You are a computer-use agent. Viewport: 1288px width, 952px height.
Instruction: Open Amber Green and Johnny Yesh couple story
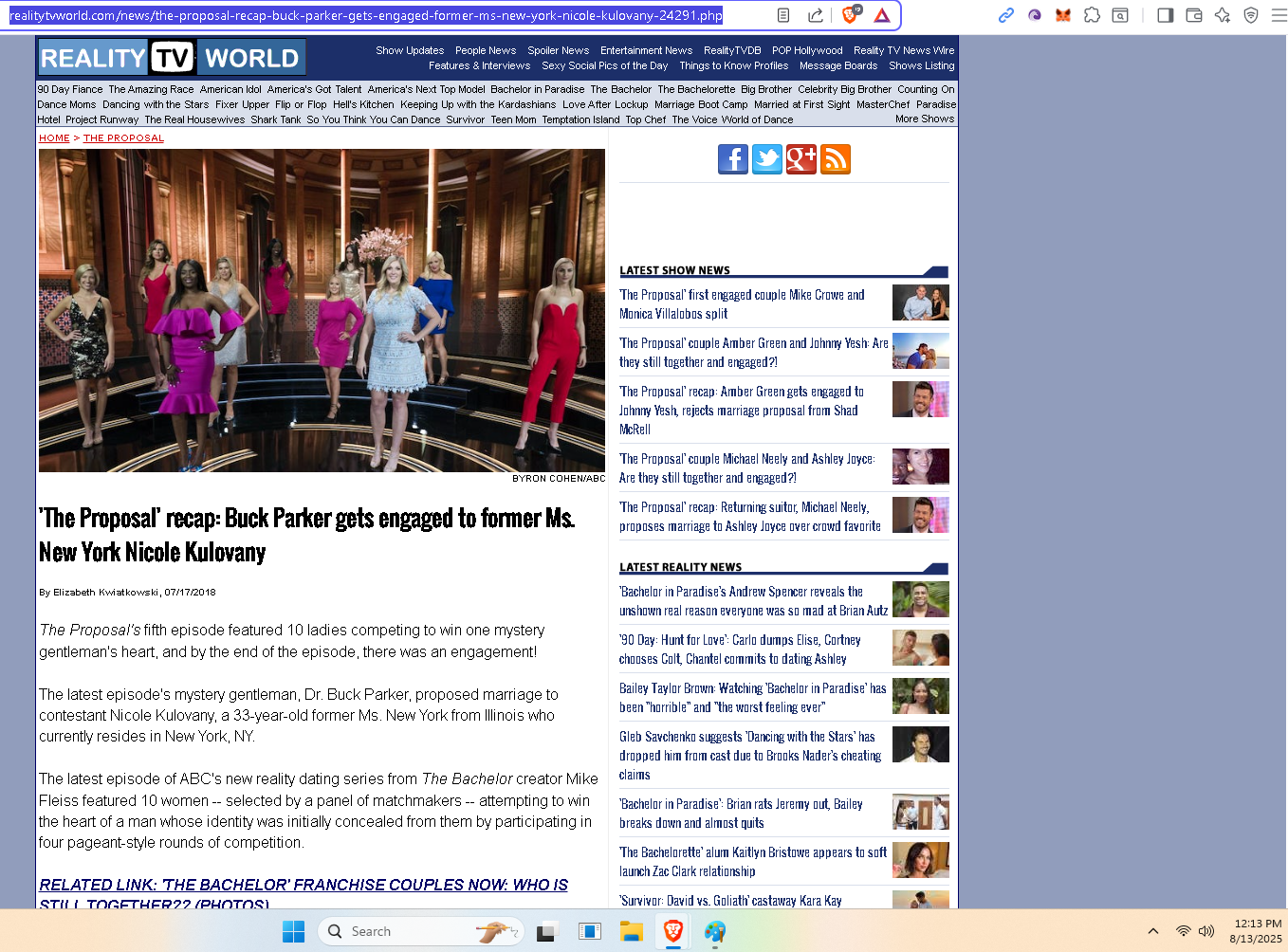point(754,353)
